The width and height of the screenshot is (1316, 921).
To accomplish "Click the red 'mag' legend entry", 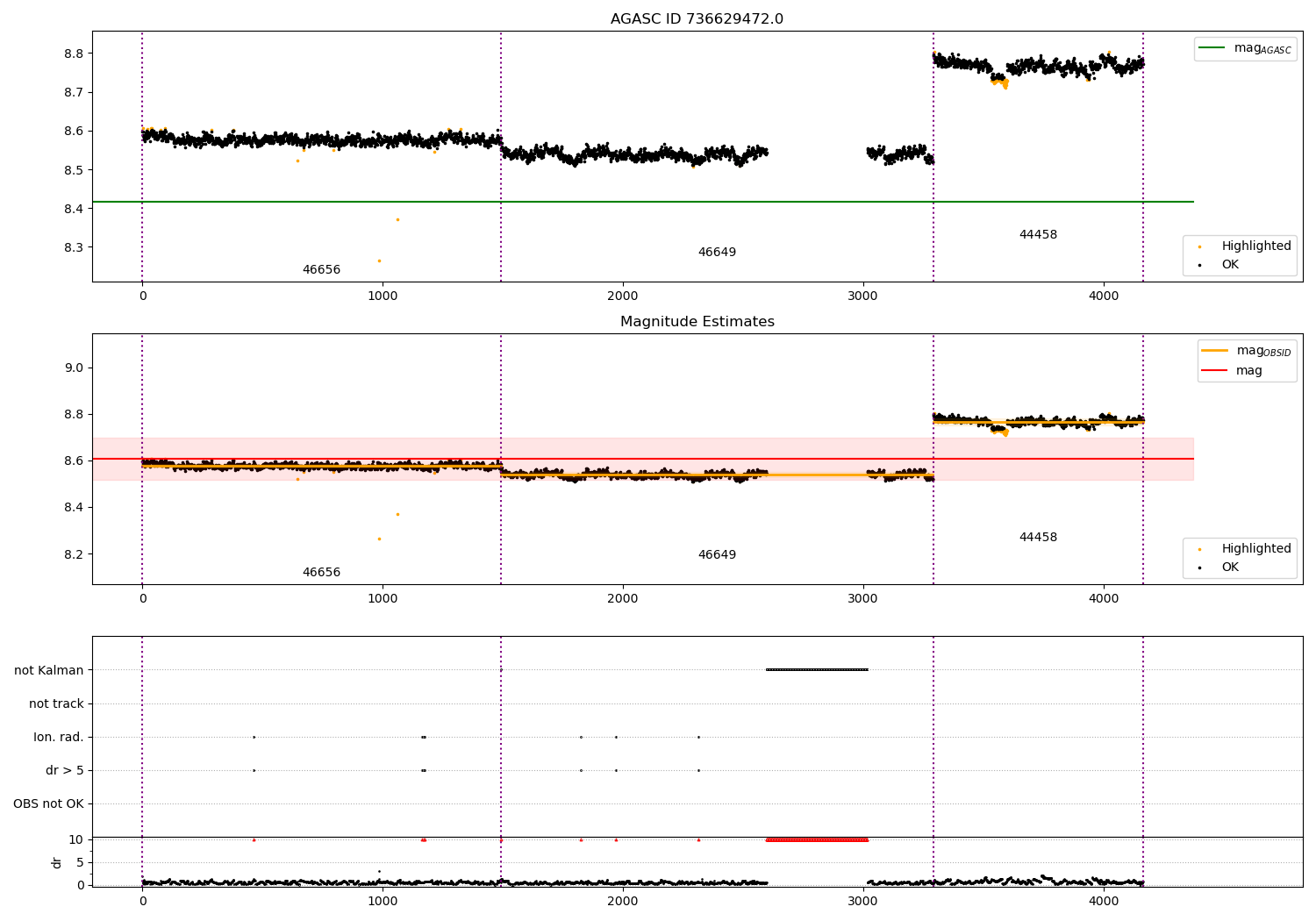I will (x=1232, y=370).
